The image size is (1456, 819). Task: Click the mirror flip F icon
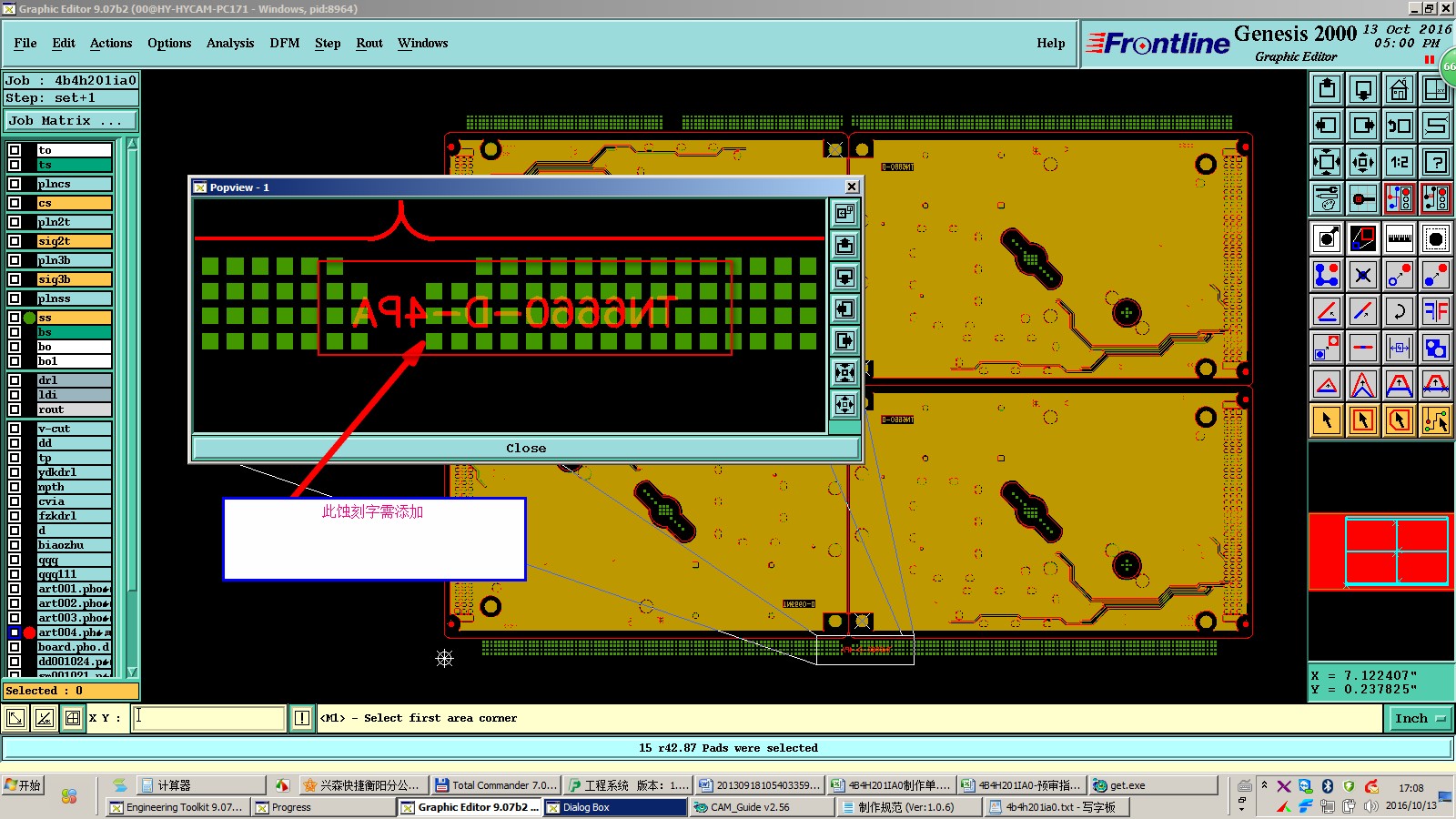pyautogui.click(x=1436, y=311)
